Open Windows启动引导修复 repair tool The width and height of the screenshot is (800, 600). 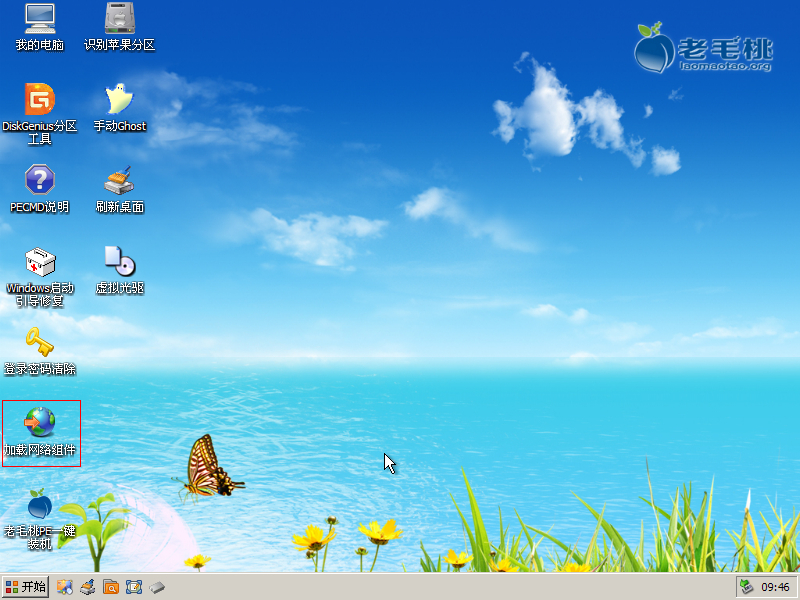point(40,263)
